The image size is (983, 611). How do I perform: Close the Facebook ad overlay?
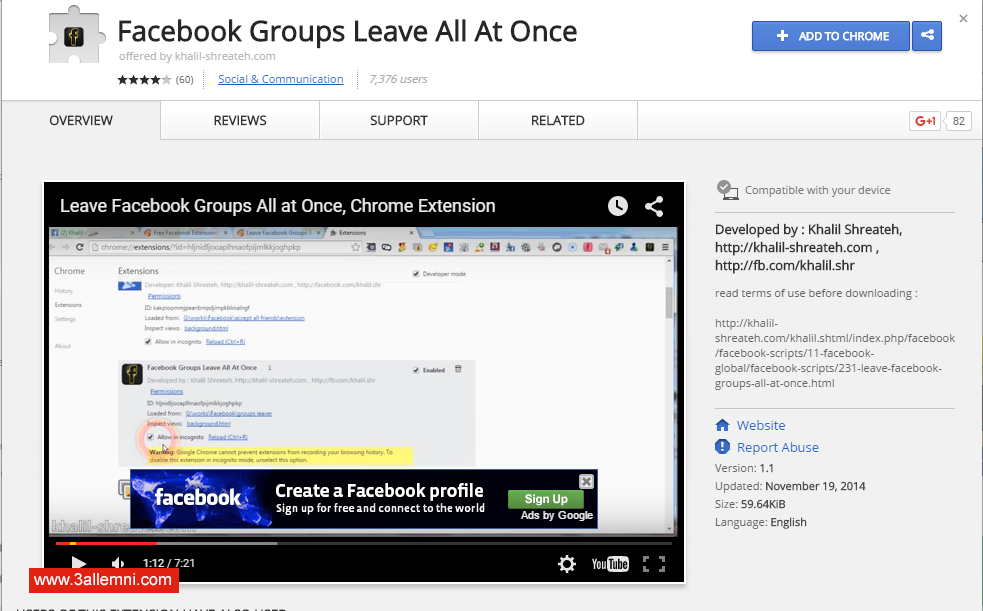point(587,481)
